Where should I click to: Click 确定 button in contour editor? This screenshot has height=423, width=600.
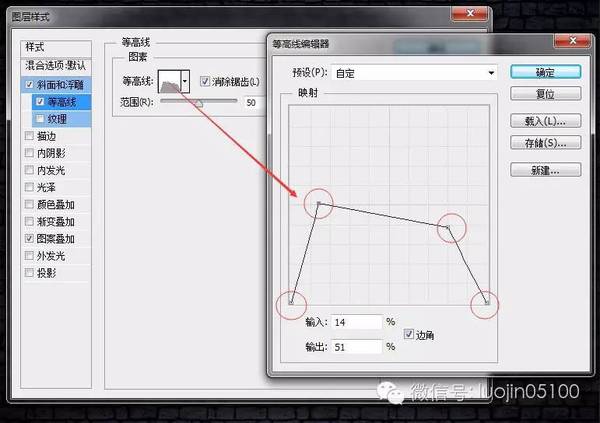tap(546, 72)
